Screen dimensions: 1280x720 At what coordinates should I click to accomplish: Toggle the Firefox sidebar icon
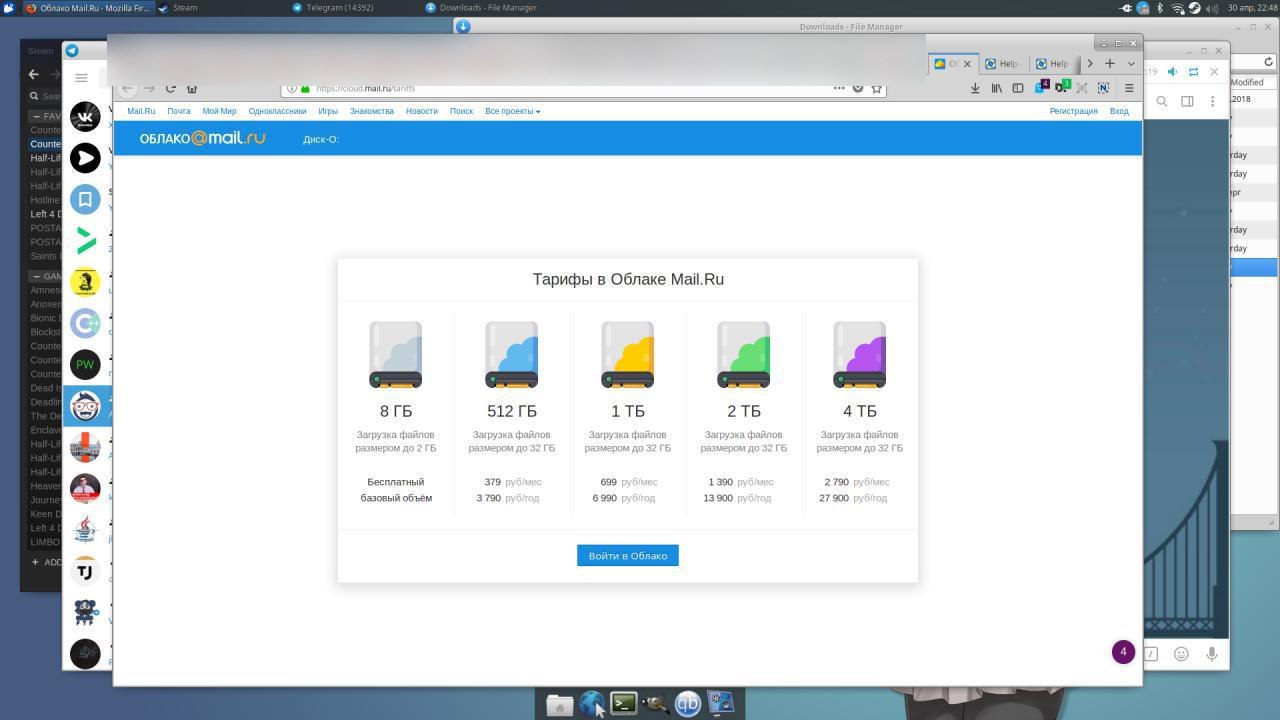pos(1018,88)
